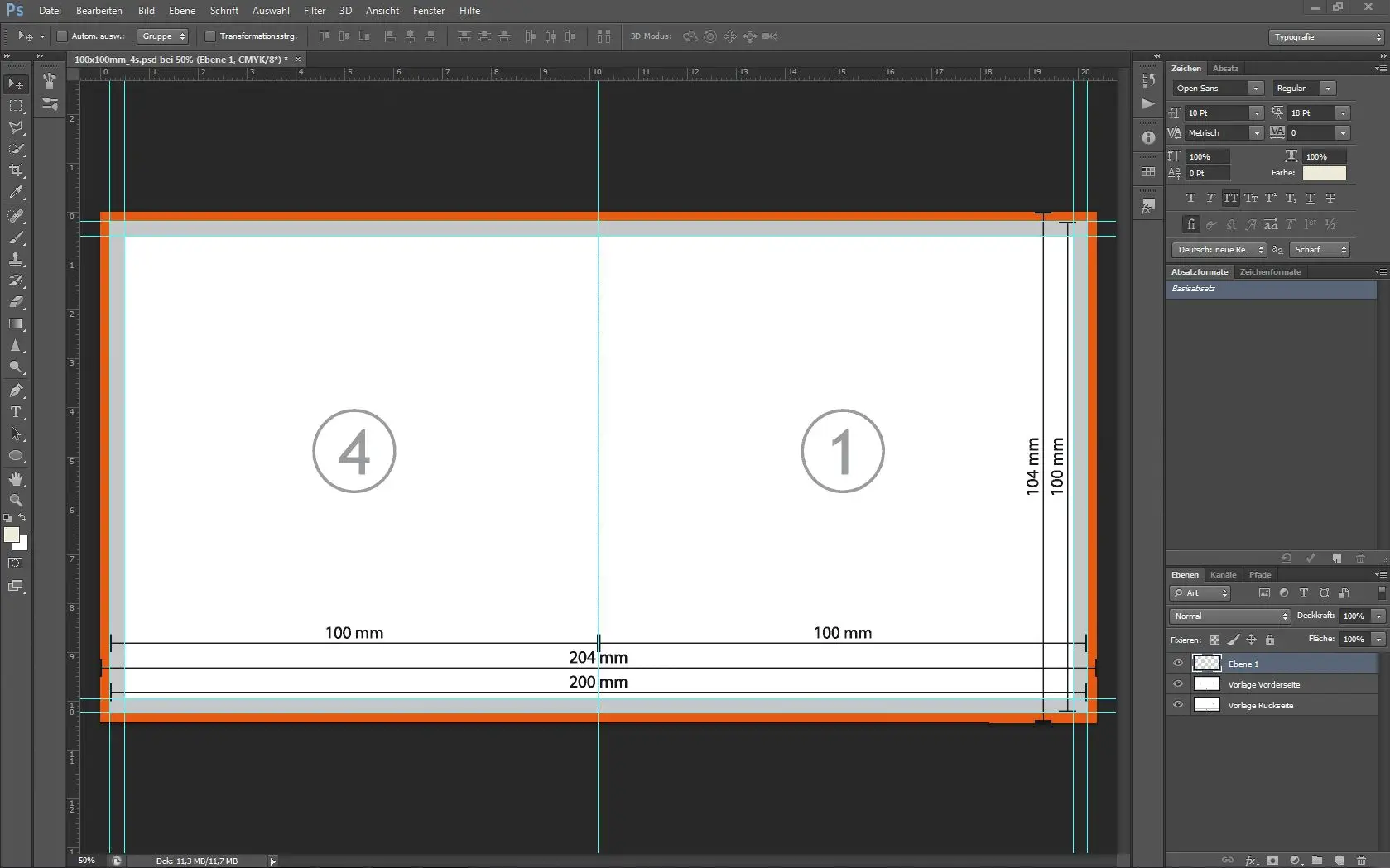The image size is (1390, 868).
Task: Select the Healing Brush tool
Action: [x=16, y=217]
